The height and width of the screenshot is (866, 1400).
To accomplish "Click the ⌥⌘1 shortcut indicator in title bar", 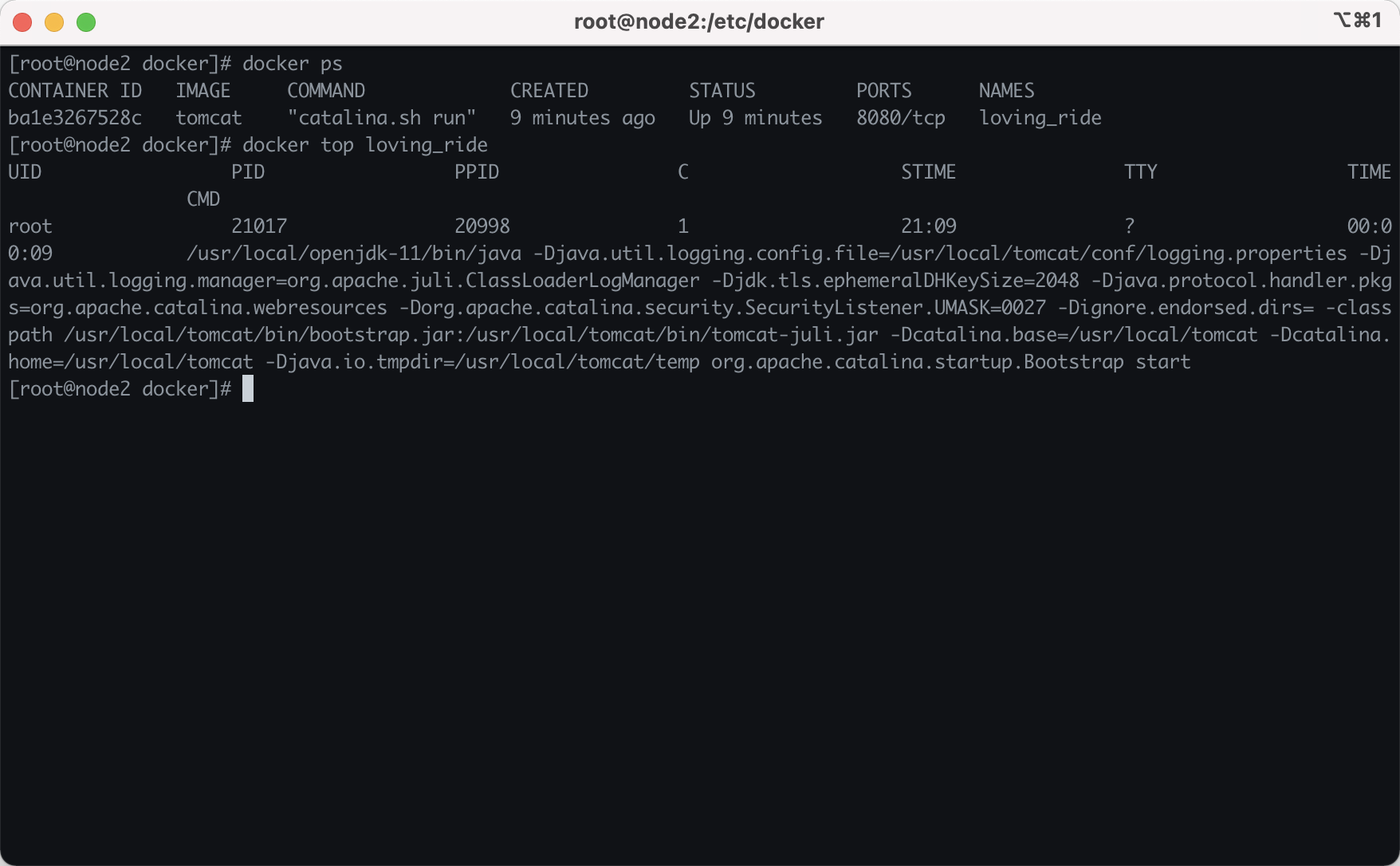I will [x=1357, y=21].
